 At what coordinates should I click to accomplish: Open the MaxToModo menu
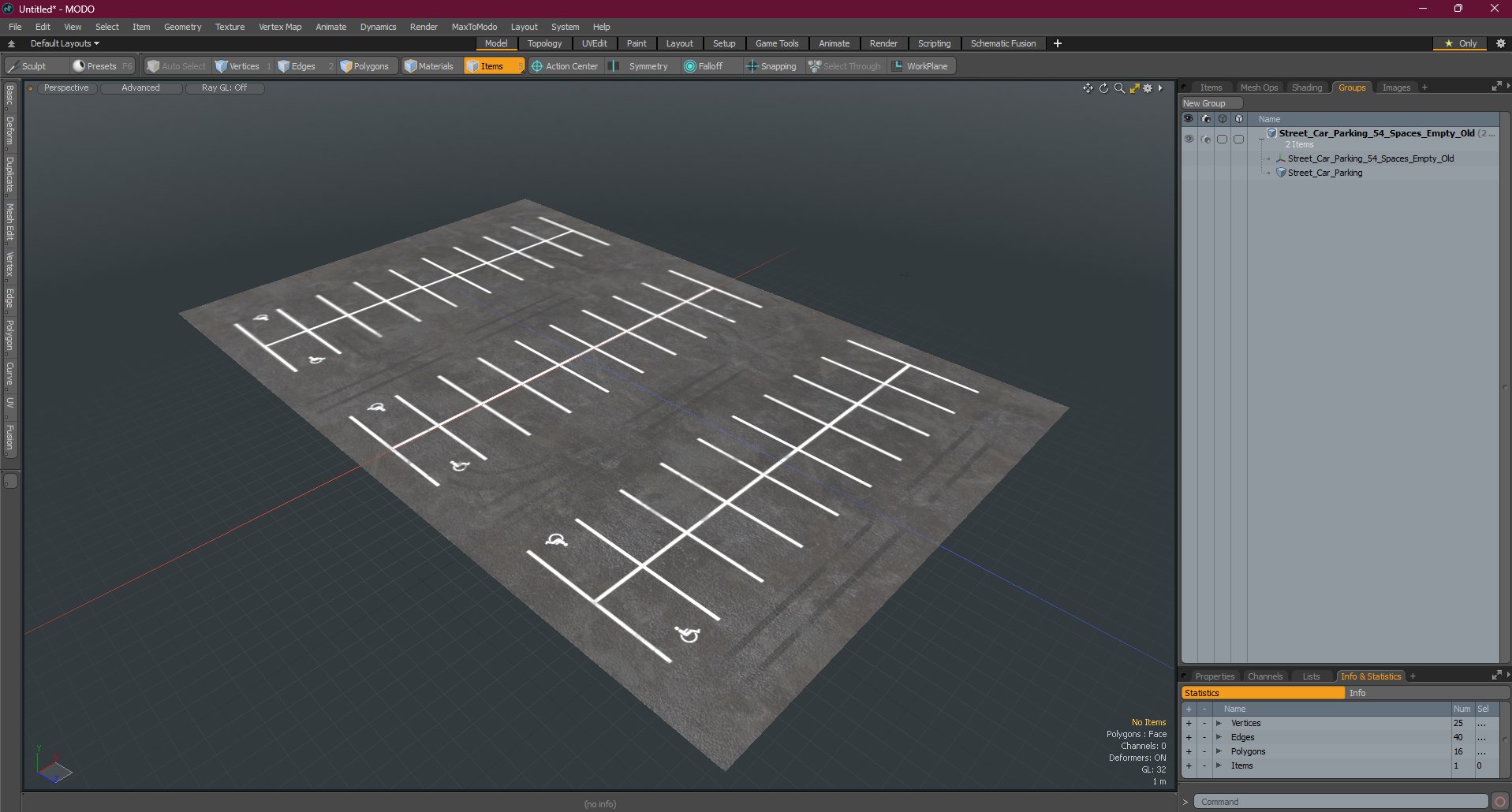[474, 27]
